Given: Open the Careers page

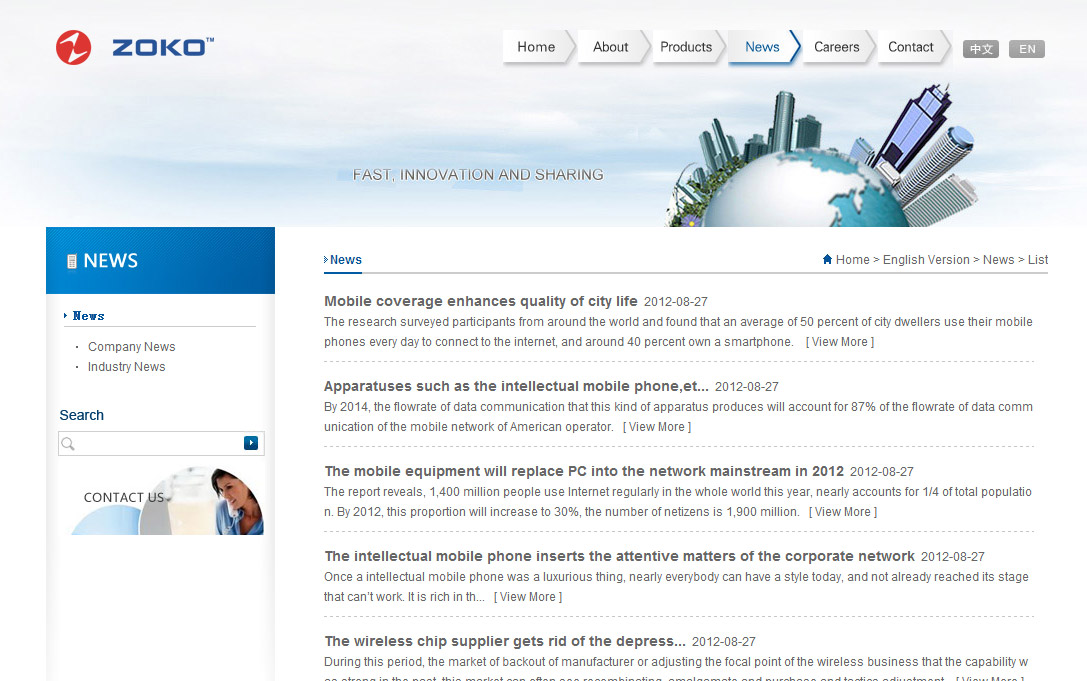Looking at the screenshot, I should 837,47.
